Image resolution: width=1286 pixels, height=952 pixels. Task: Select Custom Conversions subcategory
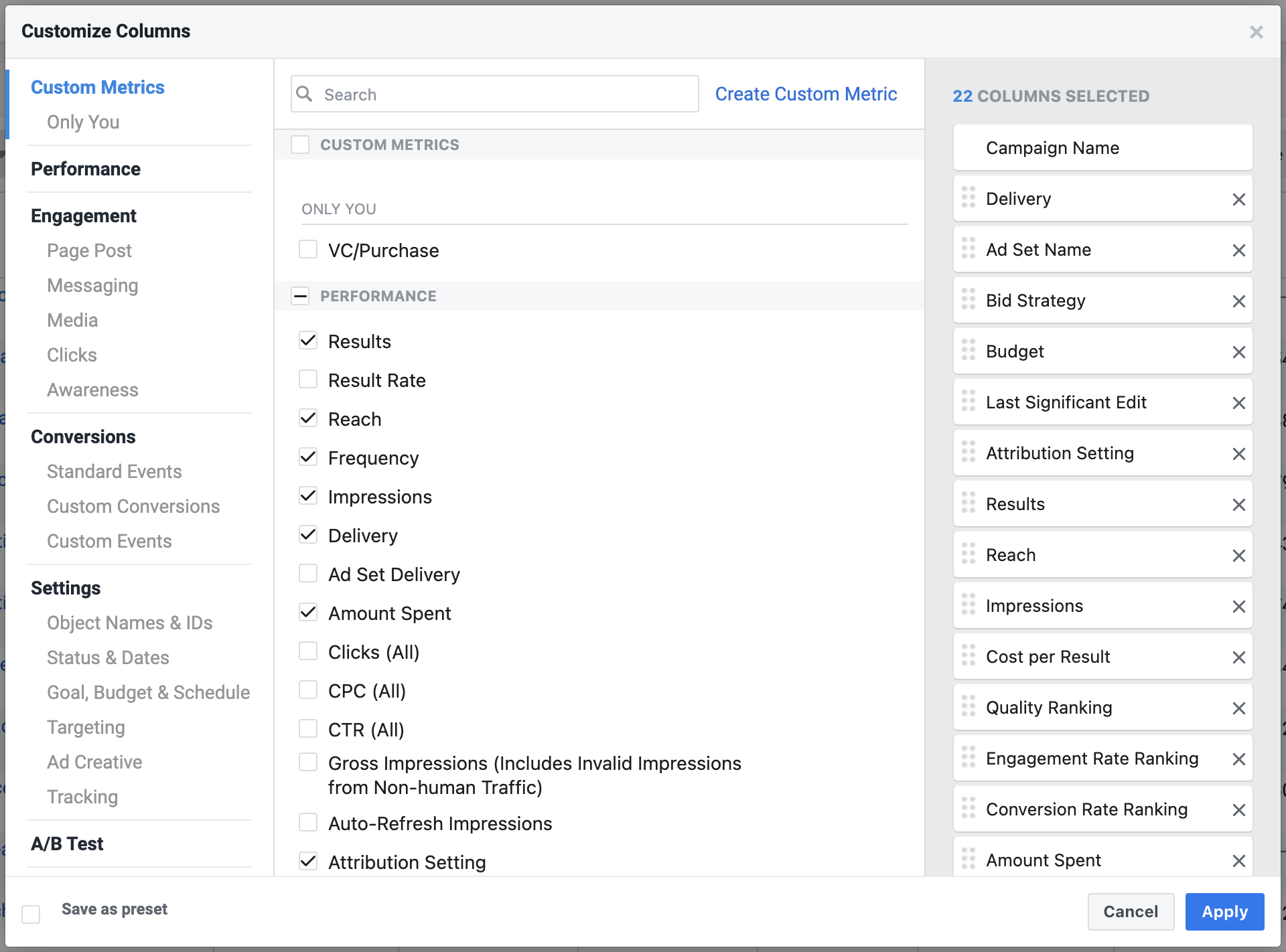(133, 506)
